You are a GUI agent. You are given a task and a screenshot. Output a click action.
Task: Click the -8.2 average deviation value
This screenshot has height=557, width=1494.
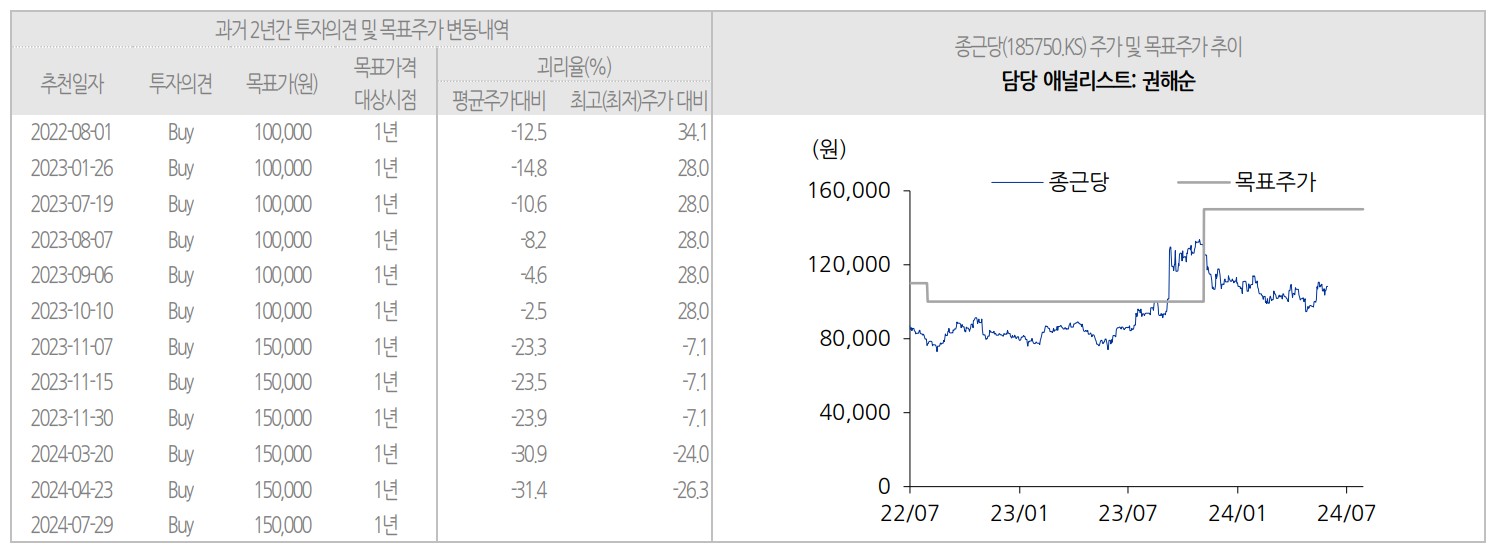(534, 240)
